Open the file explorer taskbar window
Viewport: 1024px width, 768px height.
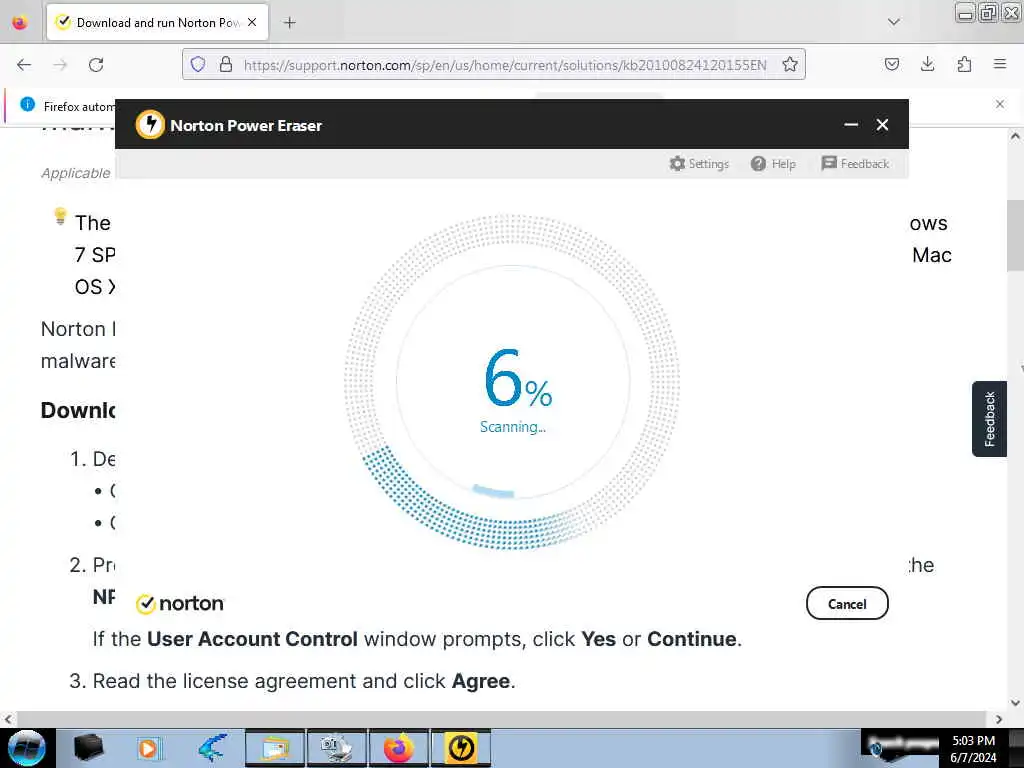275,748
